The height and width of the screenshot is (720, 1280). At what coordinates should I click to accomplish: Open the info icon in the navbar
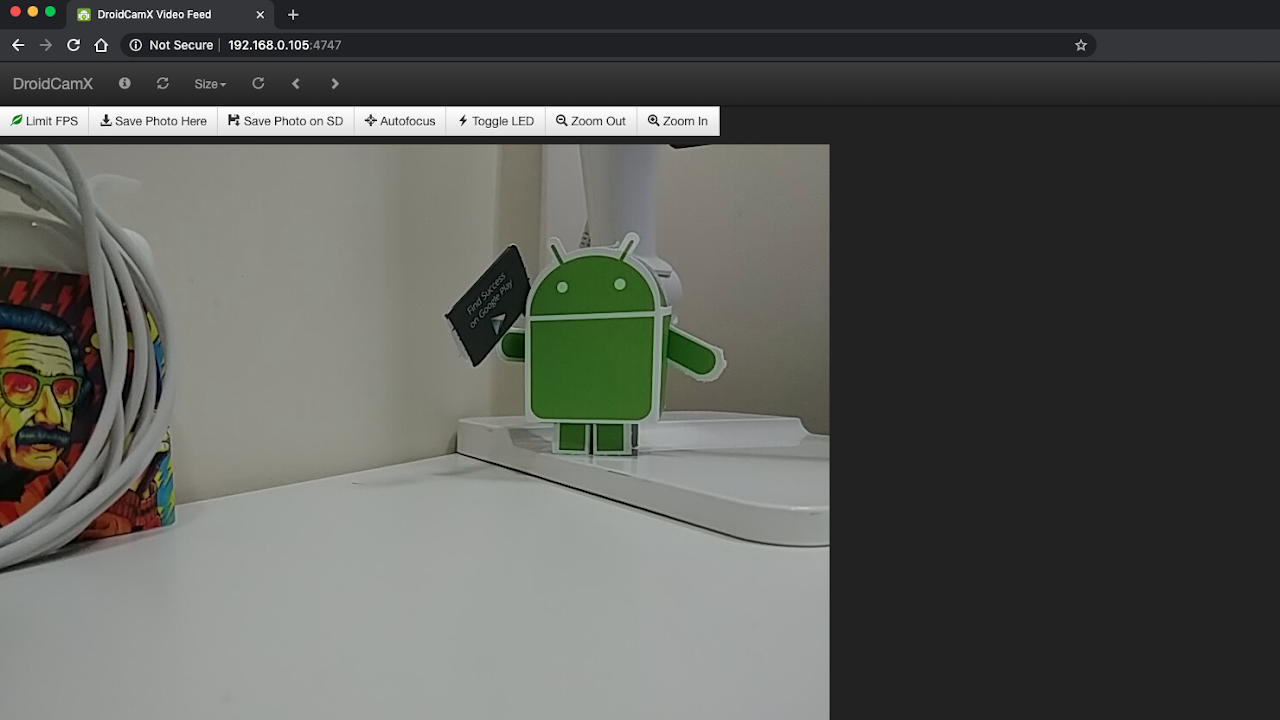tap(125, 84)
